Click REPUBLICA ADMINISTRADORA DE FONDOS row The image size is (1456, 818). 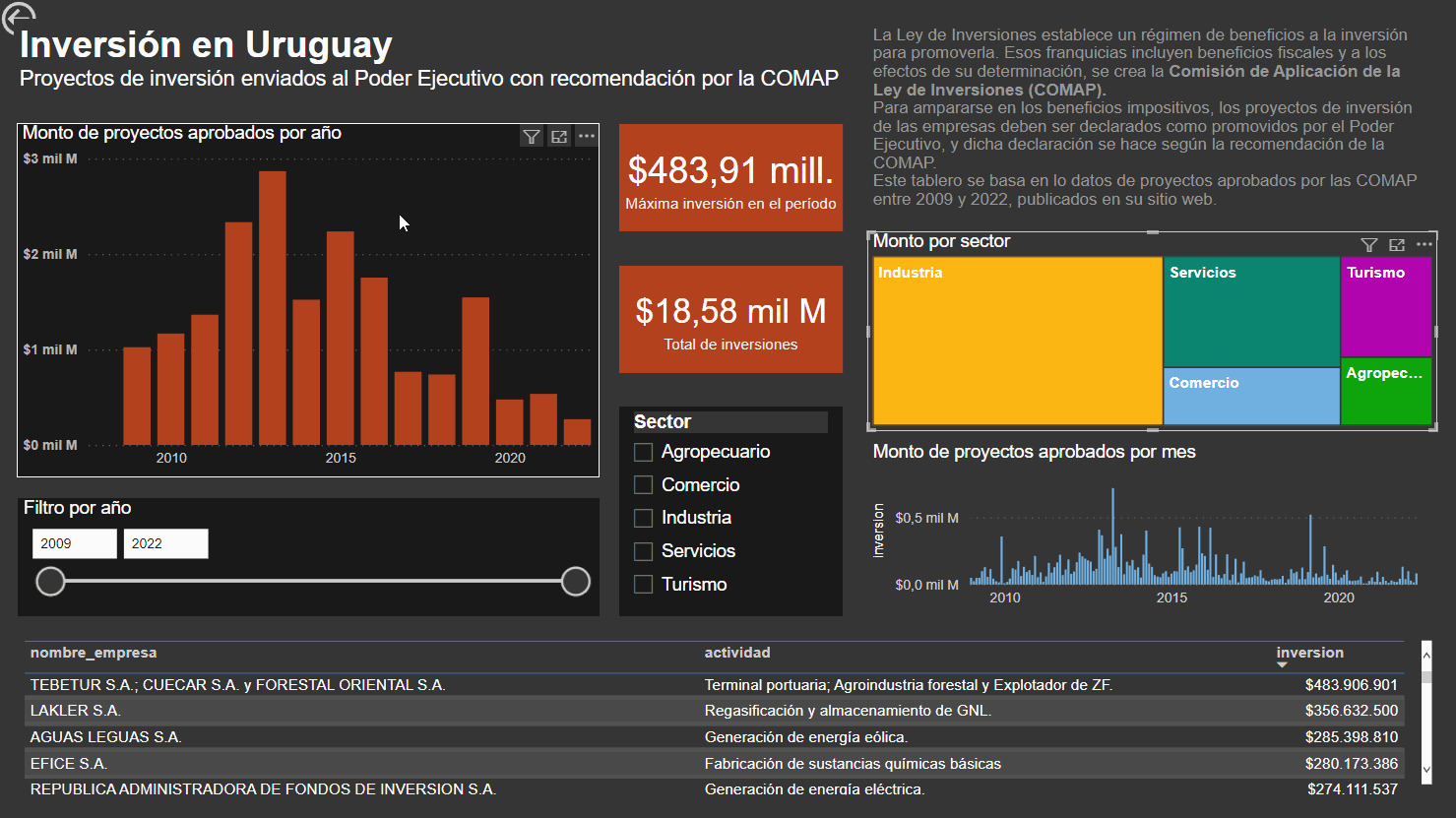pyautogui.click(x=714, y=789)
